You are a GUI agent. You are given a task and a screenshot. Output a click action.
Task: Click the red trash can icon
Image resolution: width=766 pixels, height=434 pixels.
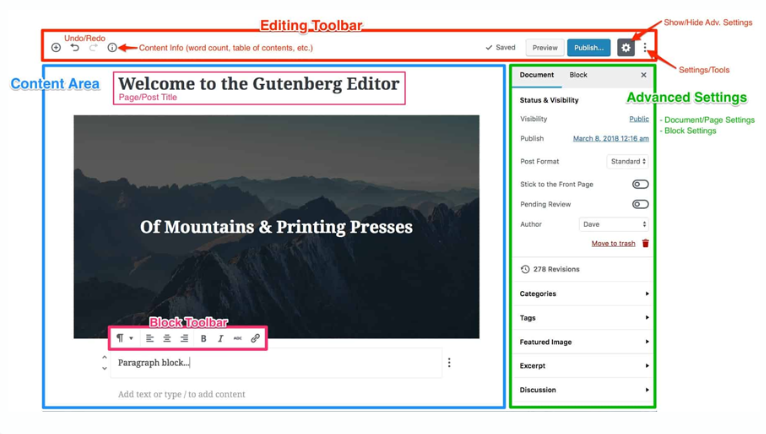click(x=645, y=243)
